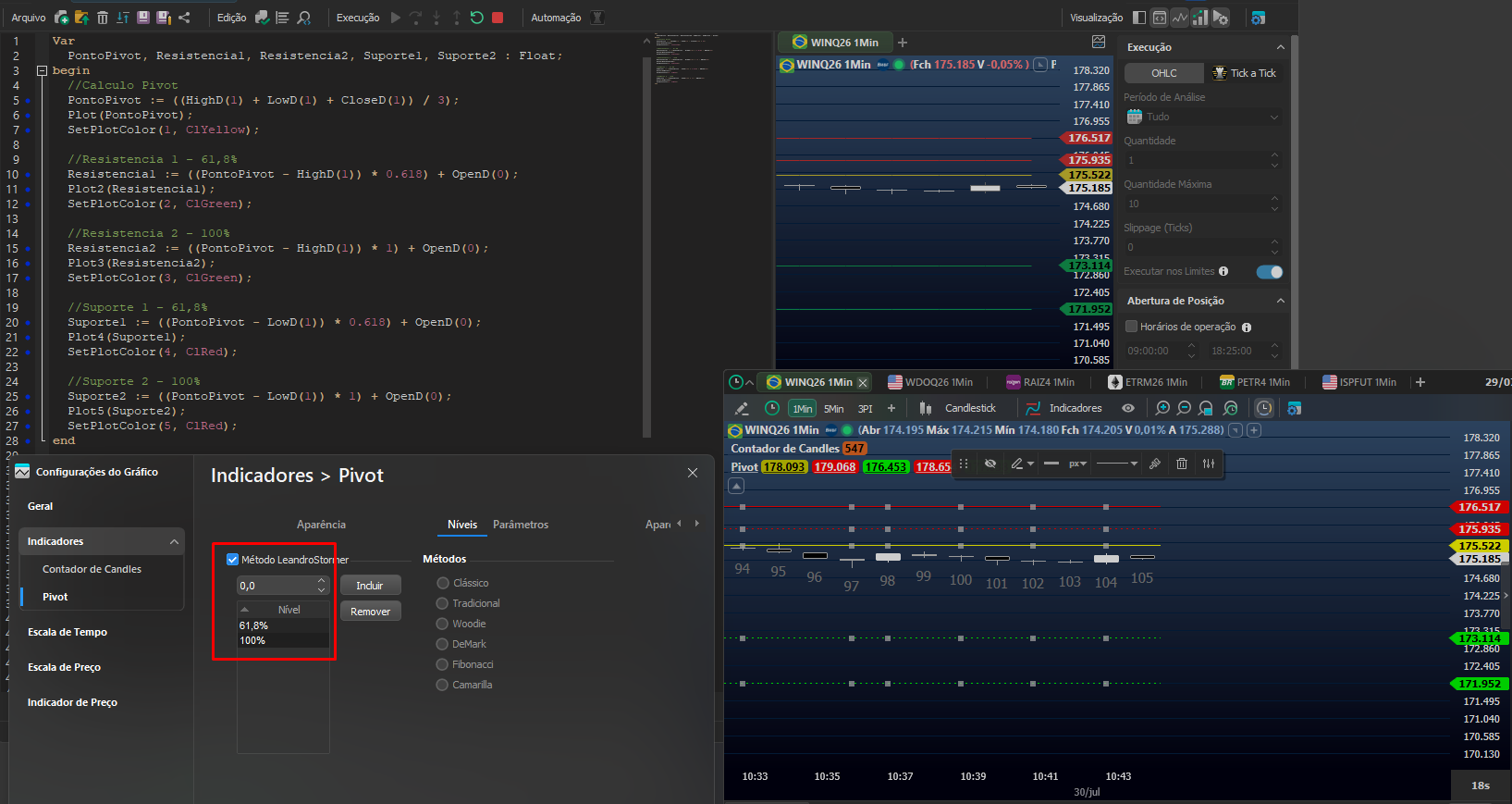Screen dimensions: 1512x804
Task: Select the 61,8% level row
Action: tap(283, 625)
